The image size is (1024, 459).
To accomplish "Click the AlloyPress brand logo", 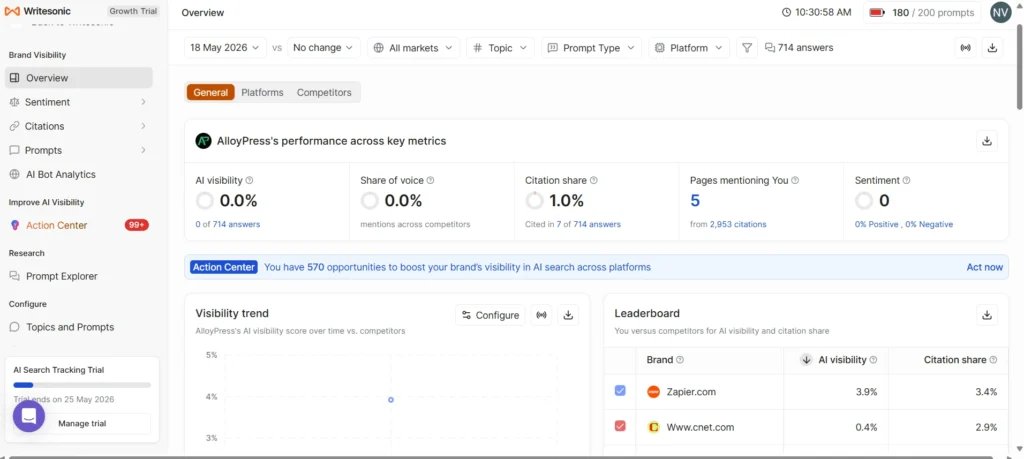I will pos(203,141).
